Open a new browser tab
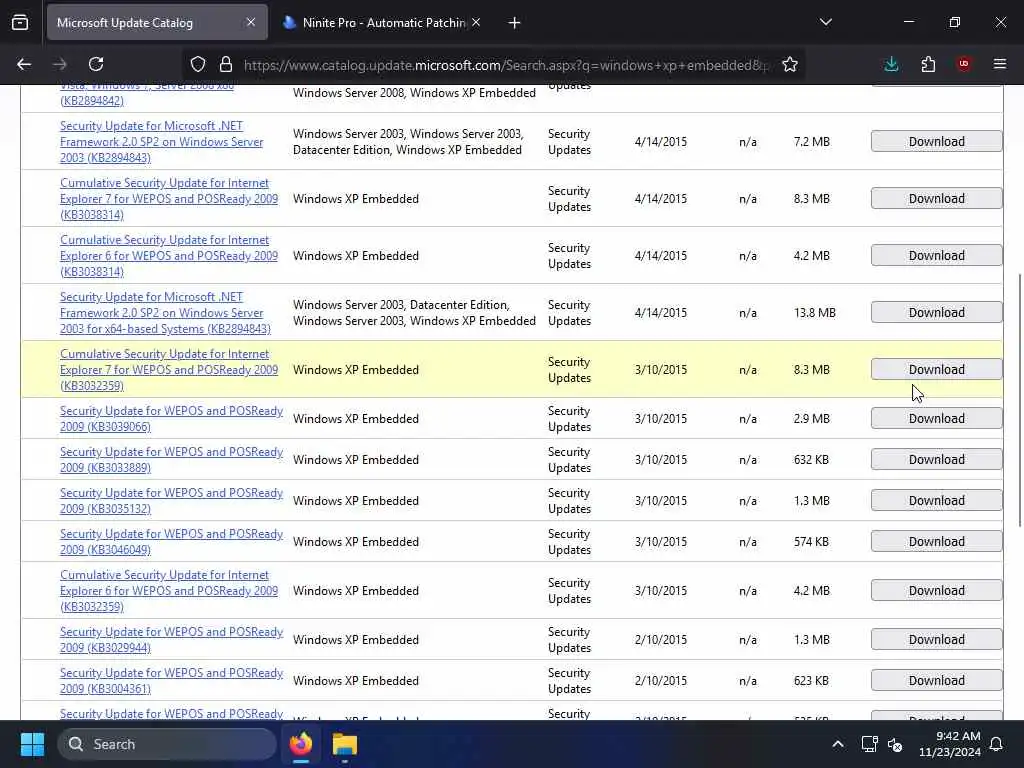The image size is (1024, 768). 514,23
